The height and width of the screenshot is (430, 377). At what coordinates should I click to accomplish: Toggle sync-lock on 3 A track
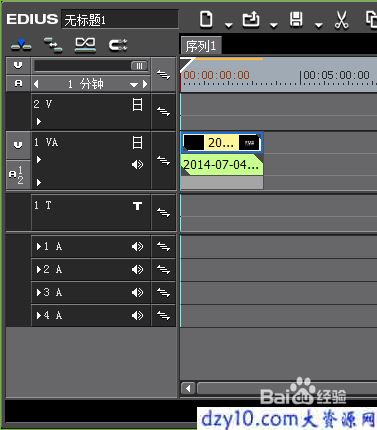[x=163, y=292]
